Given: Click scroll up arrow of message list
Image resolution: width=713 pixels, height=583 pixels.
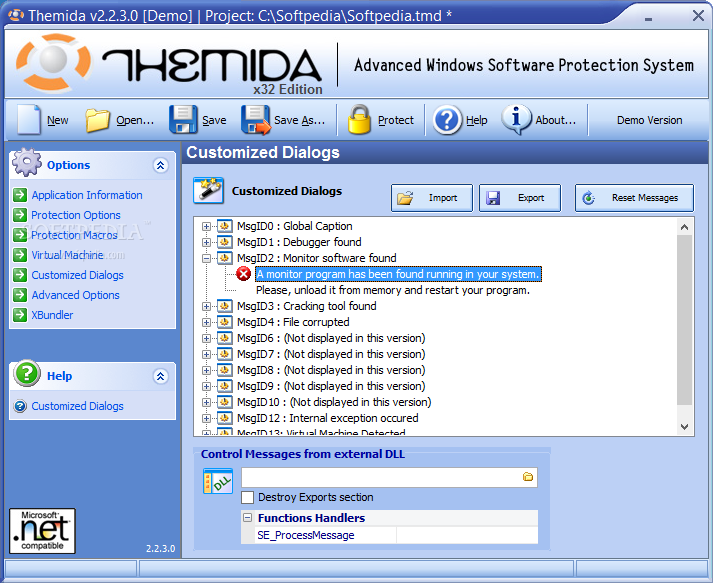Looking at the screenshot, I should [684, 227].
